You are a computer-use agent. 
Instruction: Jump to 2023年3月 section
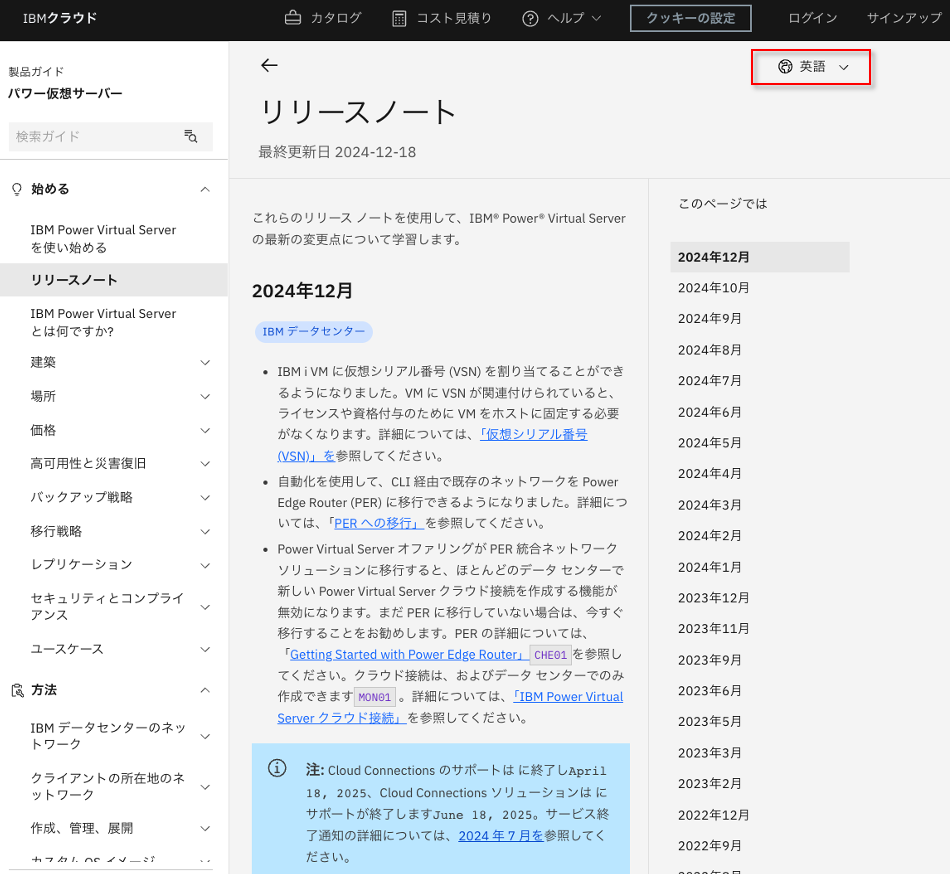coord(709,753)
